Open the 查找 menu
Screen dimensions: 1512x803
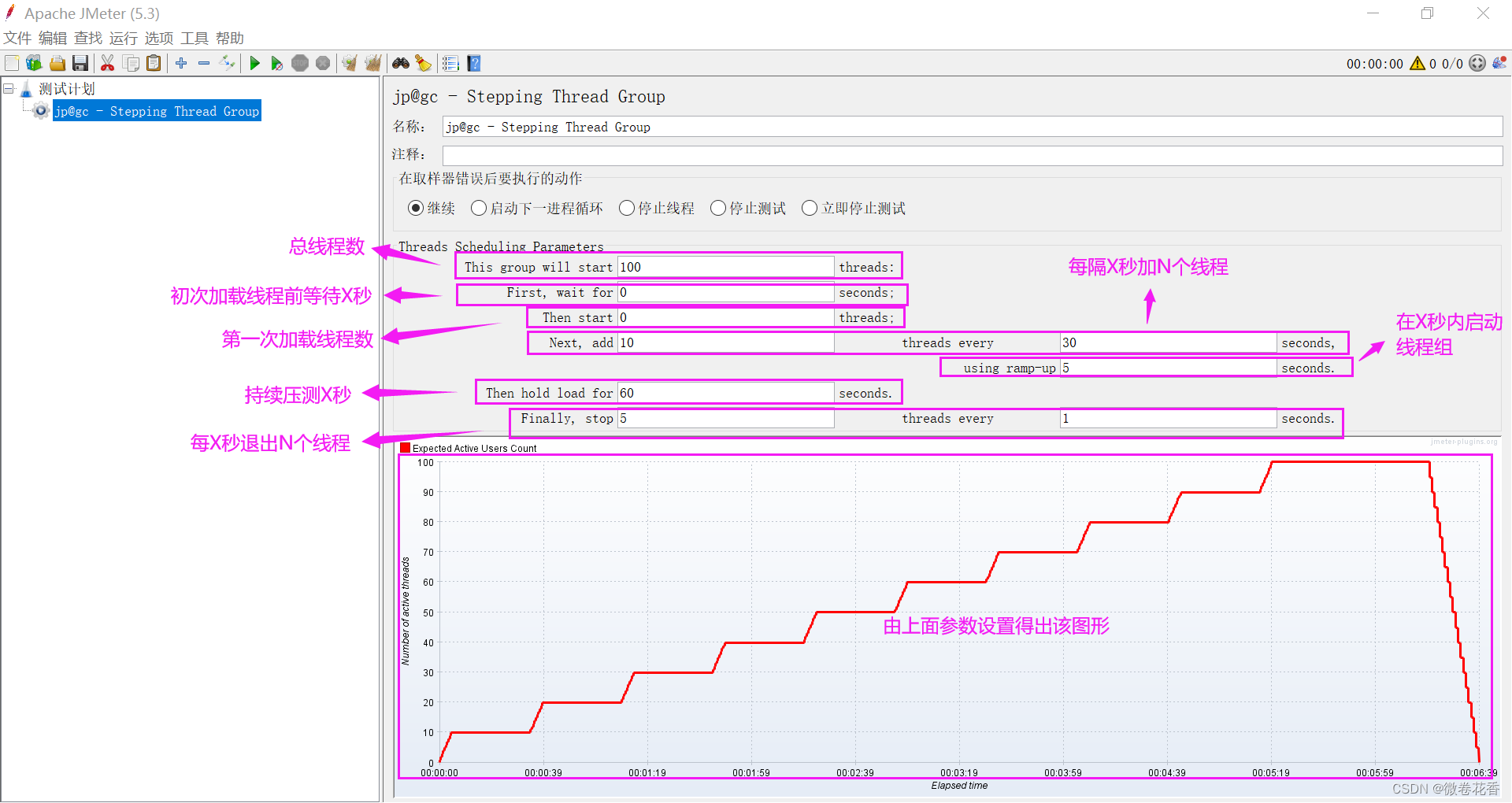click(88, 38)
